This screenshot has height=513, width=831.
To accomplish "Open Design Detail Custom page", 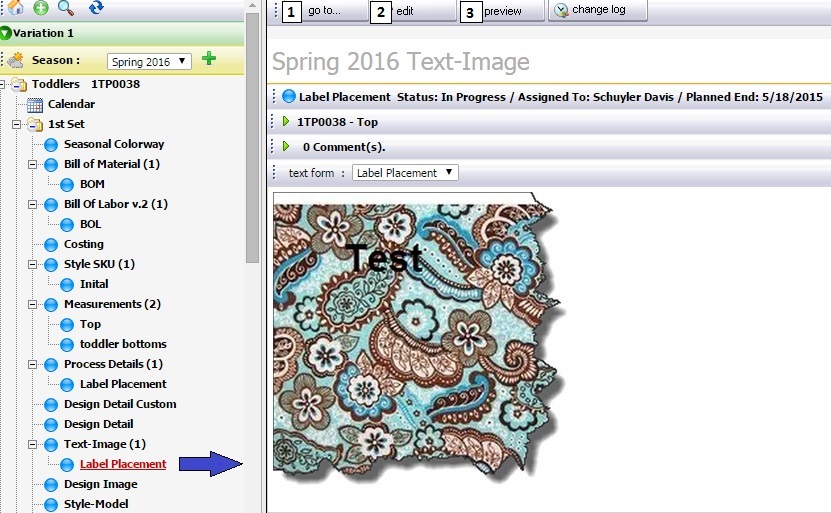I will (120, 404).
